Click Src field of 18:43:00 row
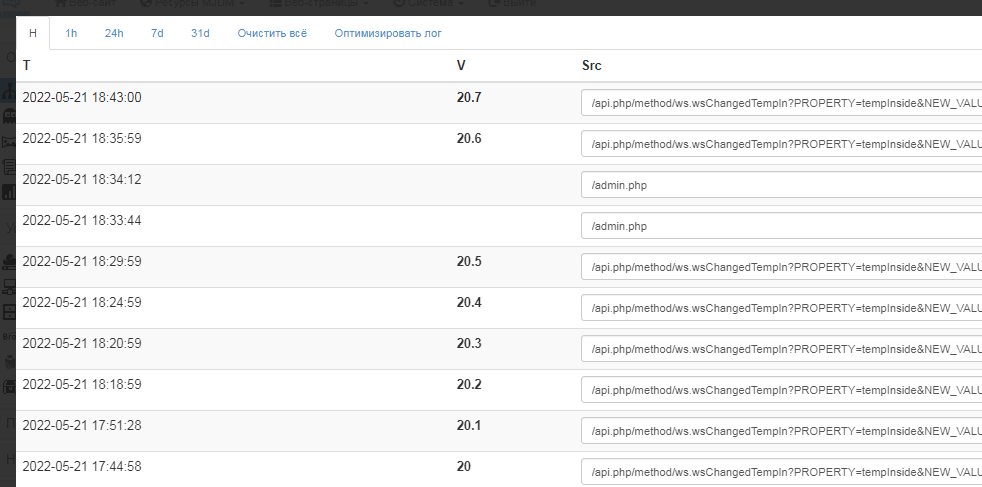This screenshot has height=487, width=982. (780, 103)
